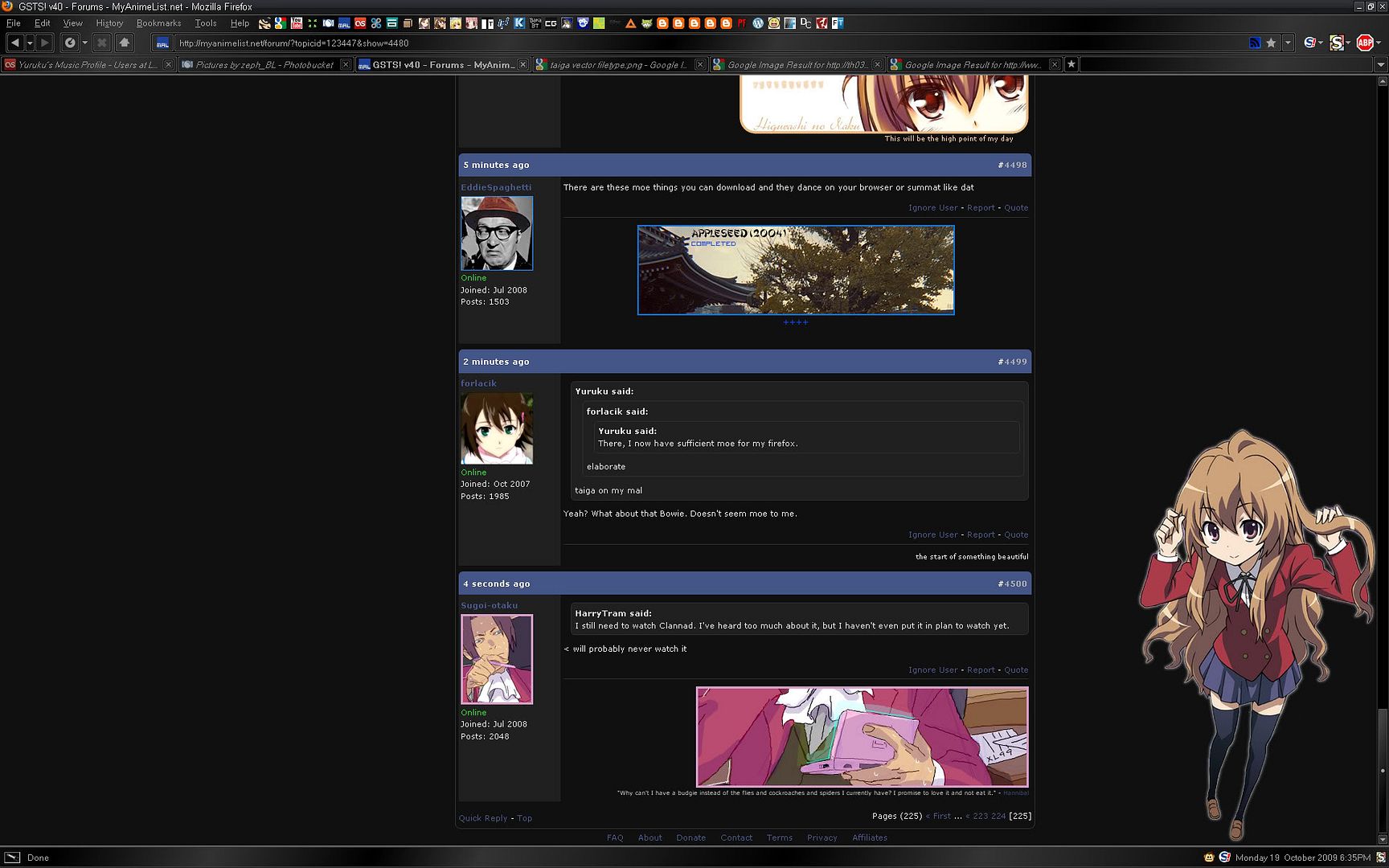This screenshot has width=1389, height=868.
Task: Open the Adblock Plus toolbar icon
Action: [1364, 43]
